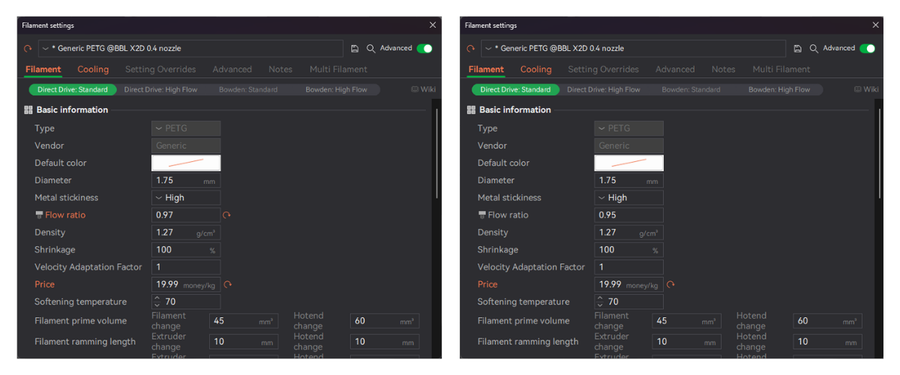Switch to Cooling tab in left window
This screenshot has height=375, width=900.
click(93, 69)
